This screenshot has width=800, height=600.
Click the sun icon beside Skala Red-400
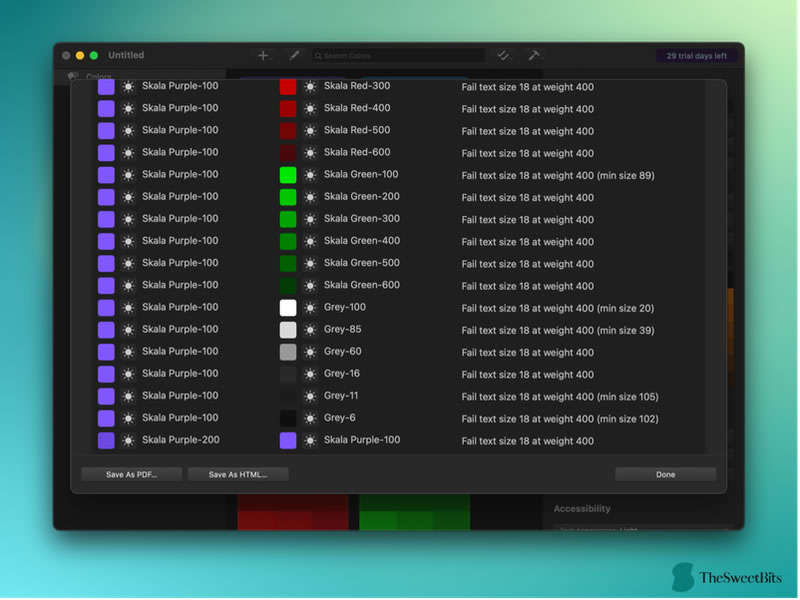point(310,109)
